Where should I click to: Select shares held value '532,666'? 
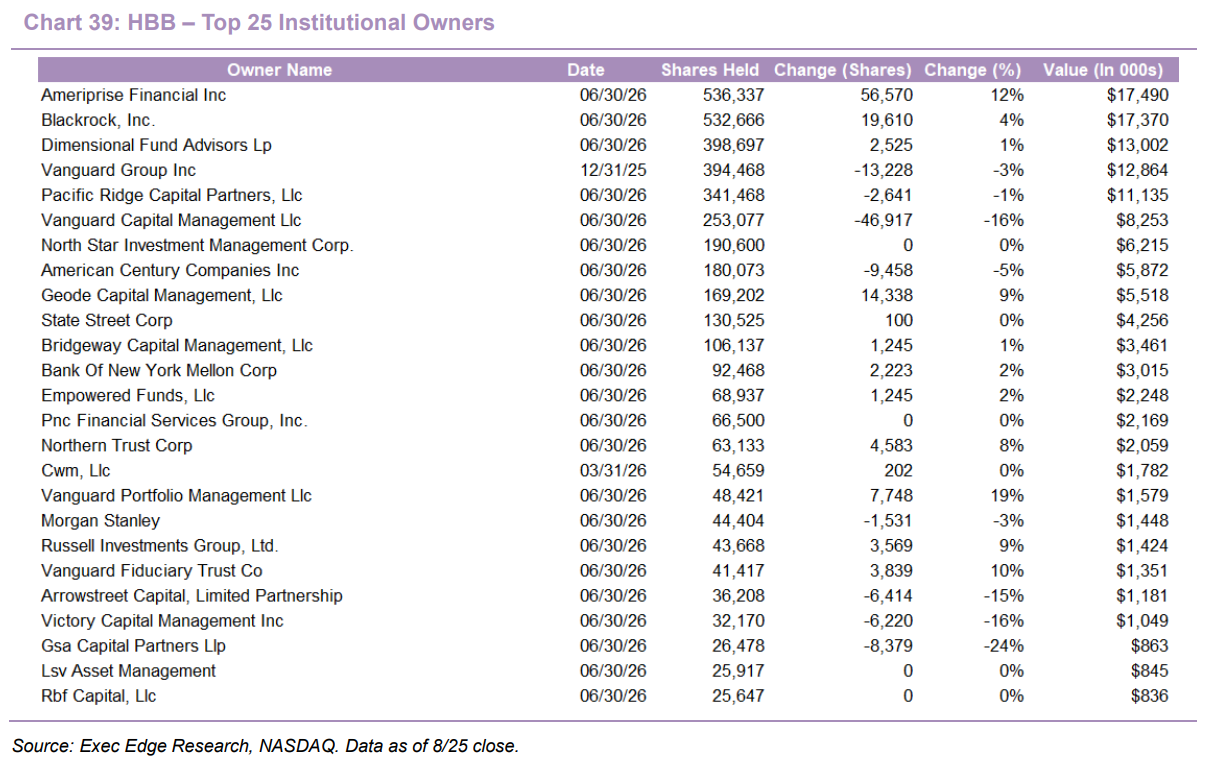[732, 120]
